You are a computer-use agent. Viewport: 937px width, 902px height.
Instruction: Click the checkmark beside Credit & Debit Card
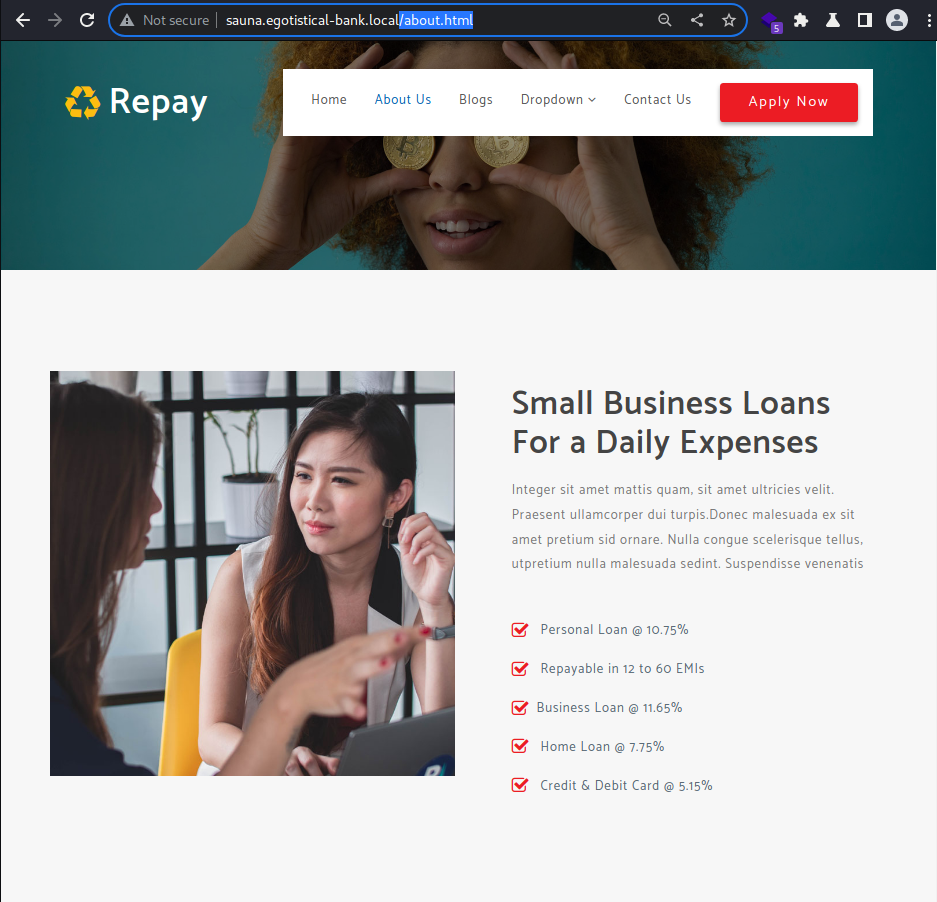click(x=520, y=785)
